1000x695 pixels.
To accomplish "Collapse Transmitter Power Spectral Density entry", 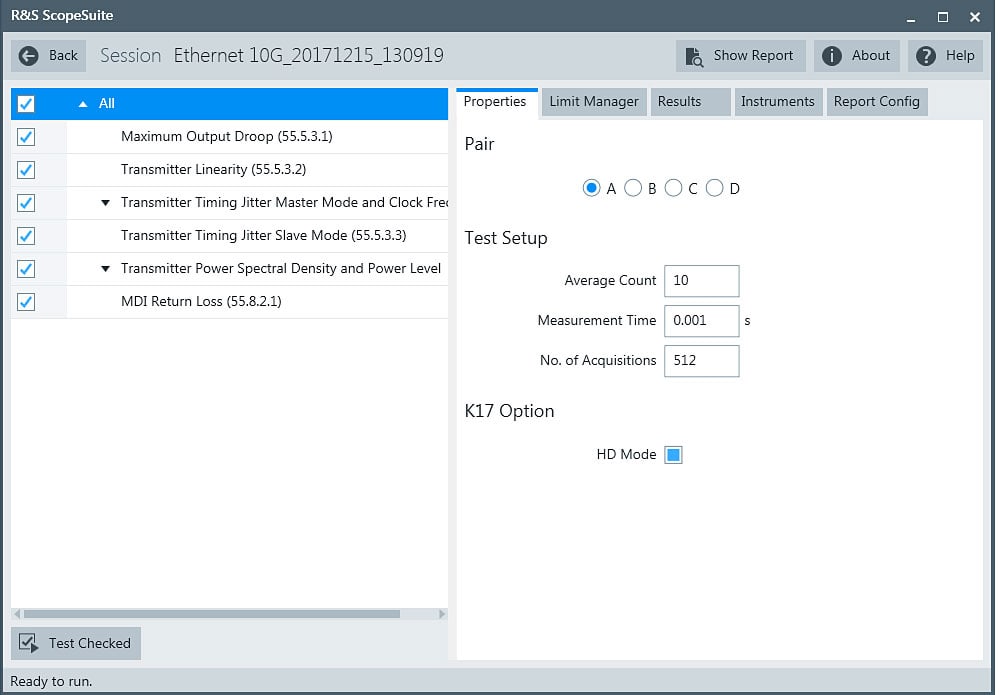I will (106, 268).
